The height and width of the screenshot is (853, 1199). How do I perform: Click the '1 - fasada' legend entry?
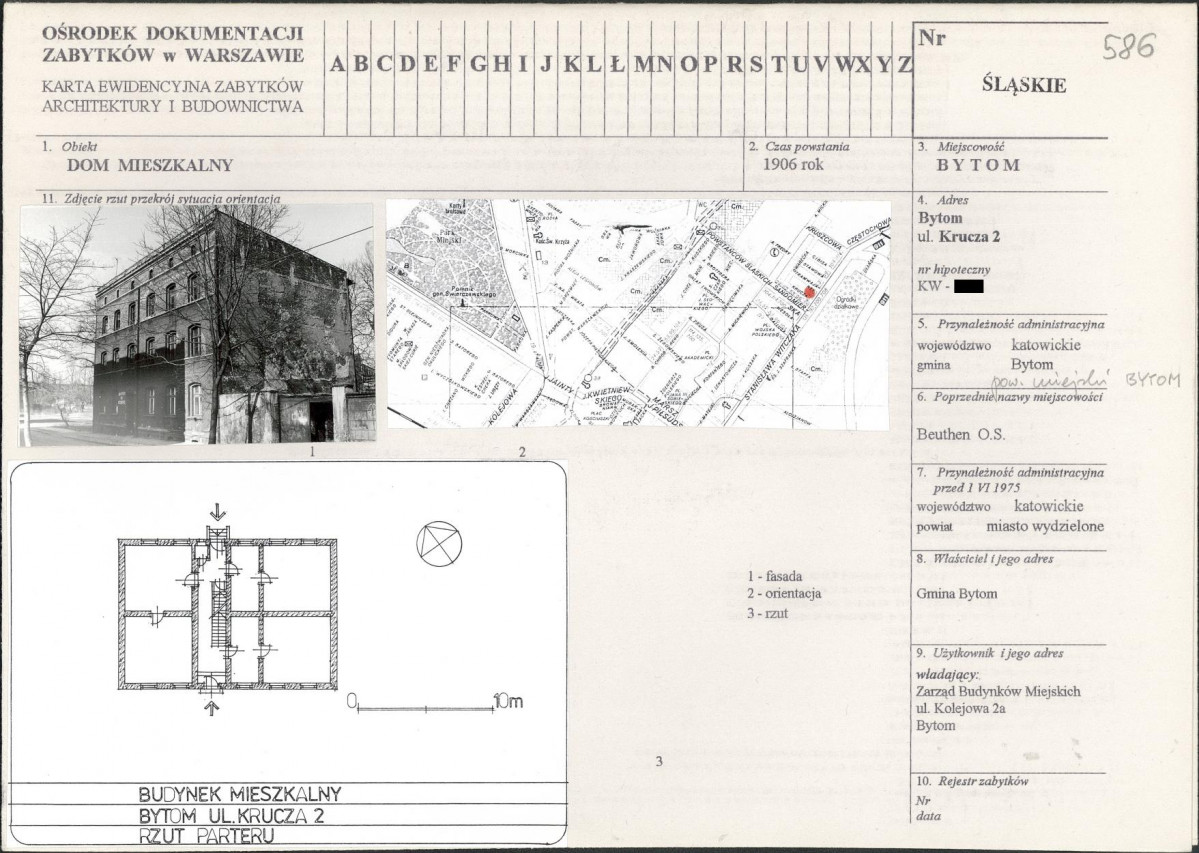pos(775,576)
